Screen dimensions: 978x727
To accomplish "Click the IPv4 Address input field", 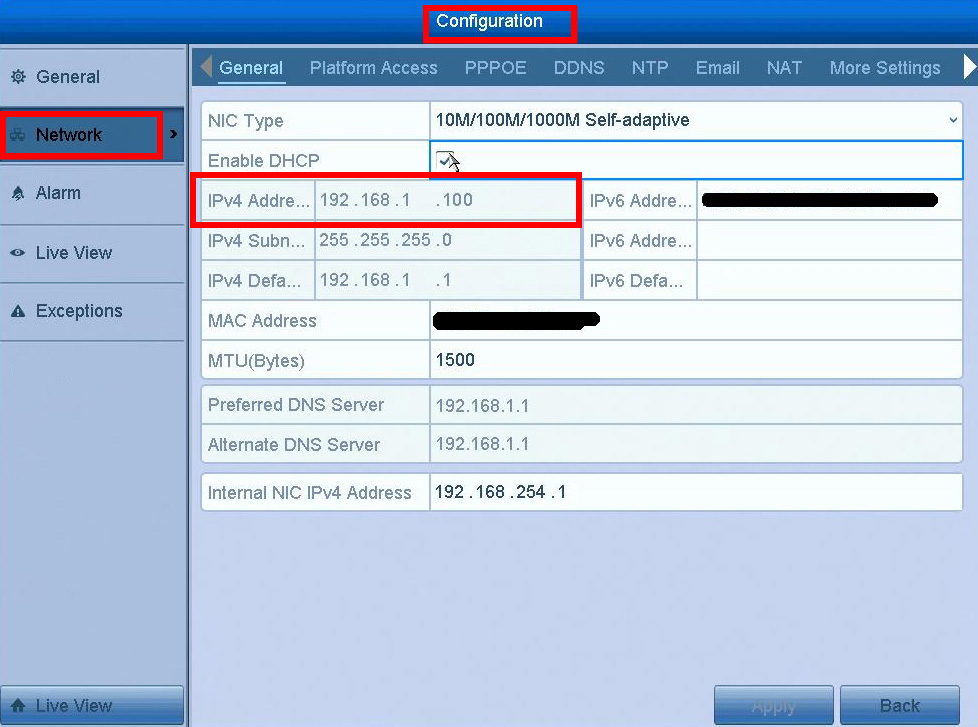I will [447, 199].
